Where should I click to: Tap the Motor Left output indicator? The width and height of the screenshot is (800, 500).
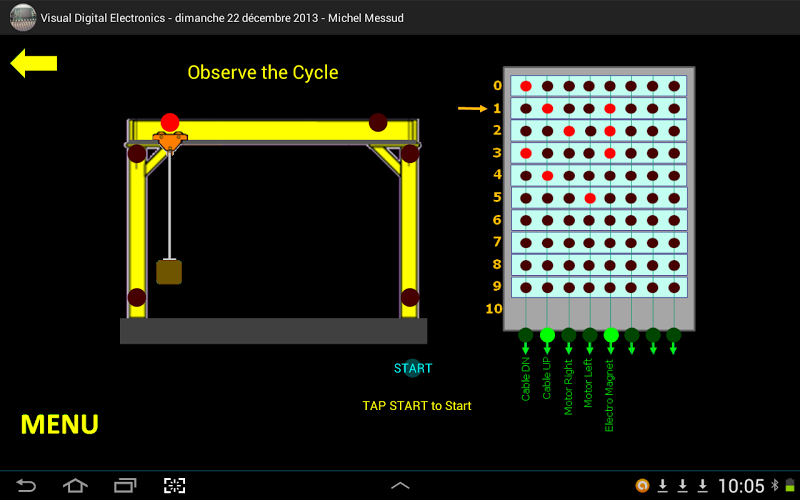(x=590, y=335)
